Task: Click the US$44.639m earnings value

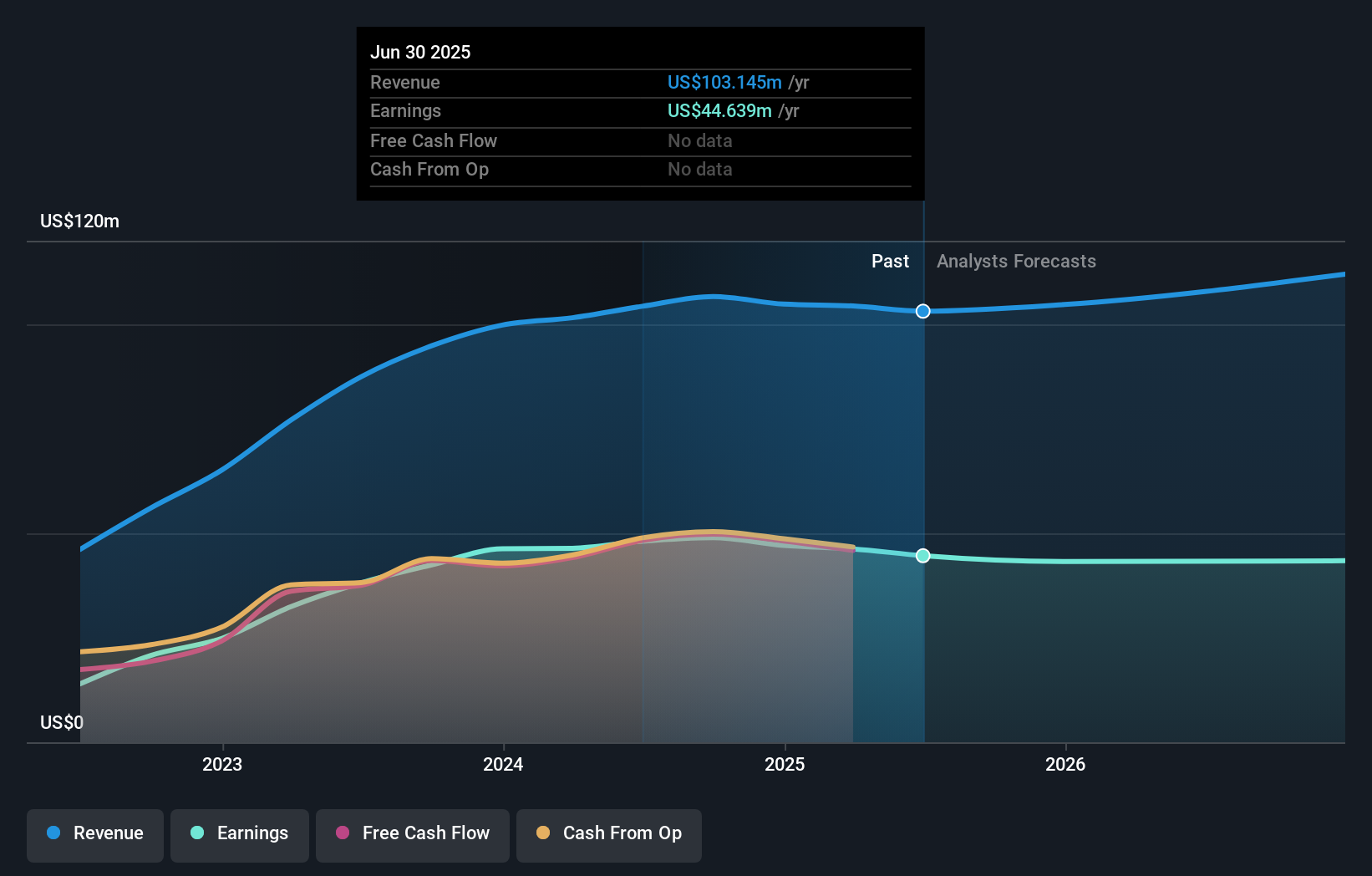Action: coord(719,111)
